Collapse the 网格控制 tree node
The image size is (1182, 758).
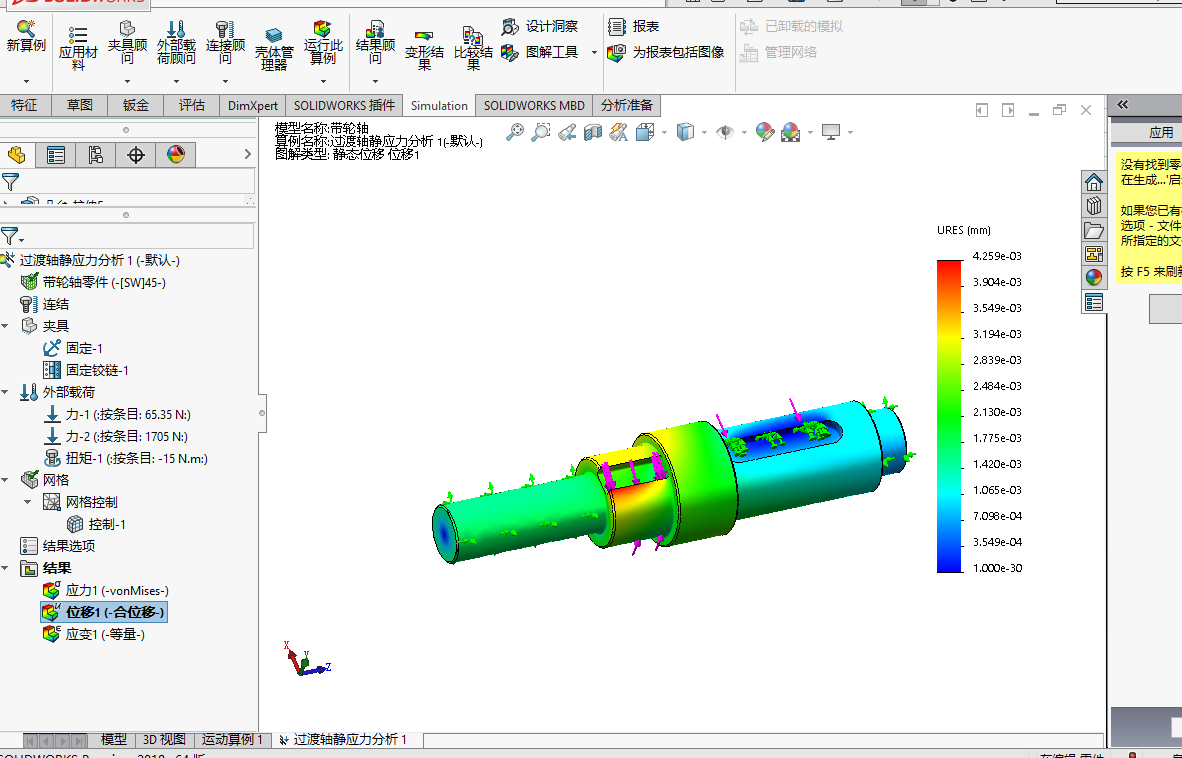(x=28, y=502)
